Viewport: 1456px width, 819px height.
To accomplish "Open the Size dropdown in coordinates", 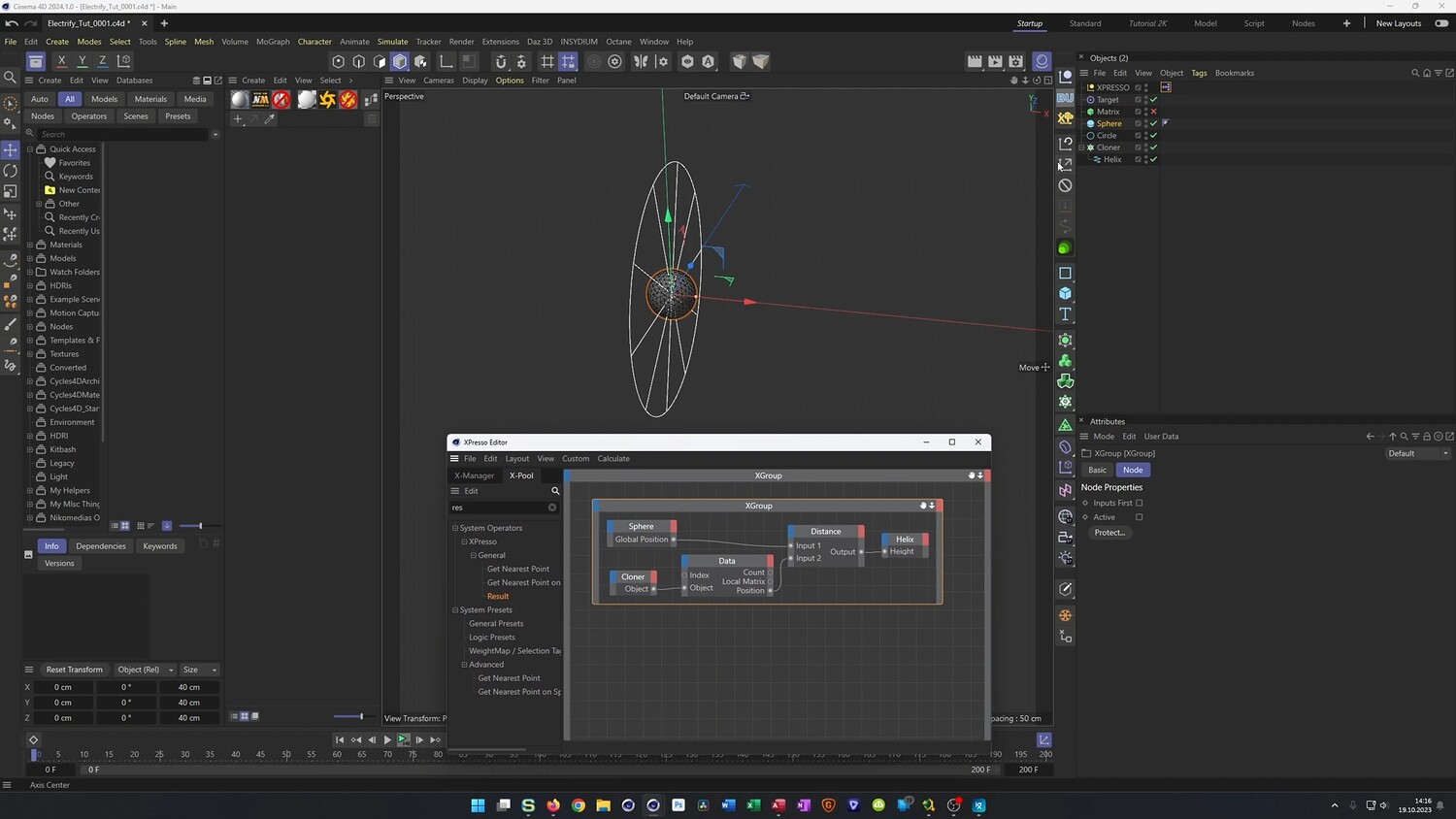I will coord(199,670).
